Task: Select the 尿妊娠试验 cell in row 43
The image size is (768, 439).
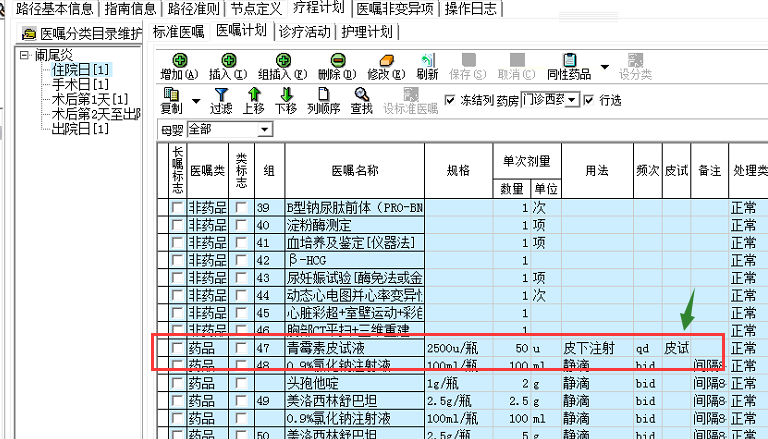Action: pos(355,278)
